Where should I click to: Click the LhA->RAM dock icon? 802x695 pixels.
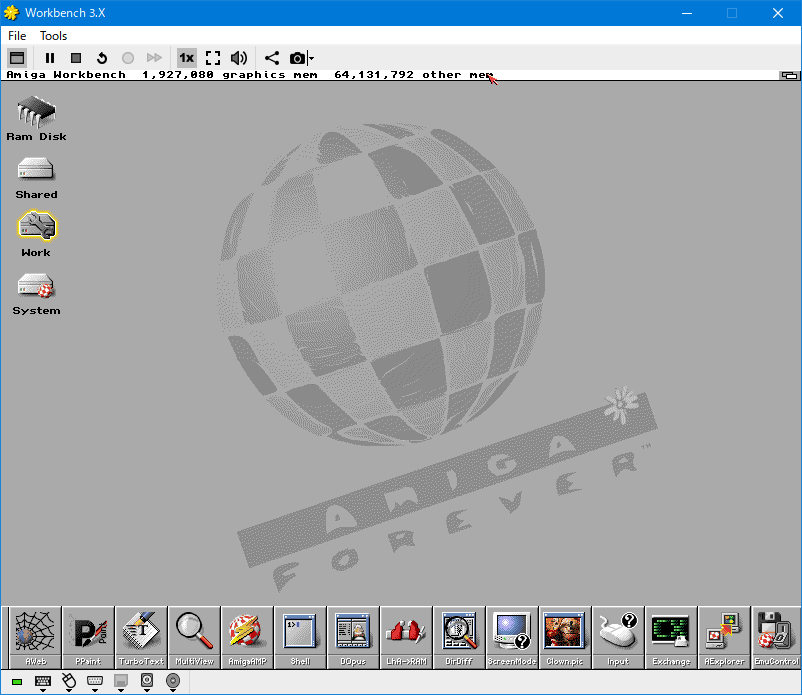(x=407, y=637)
